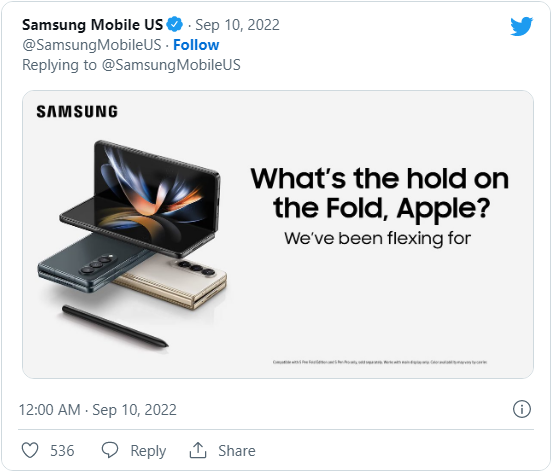Open the Samsung Mobile US display name
Screen dimensions: 552x472
pos(93,25)
